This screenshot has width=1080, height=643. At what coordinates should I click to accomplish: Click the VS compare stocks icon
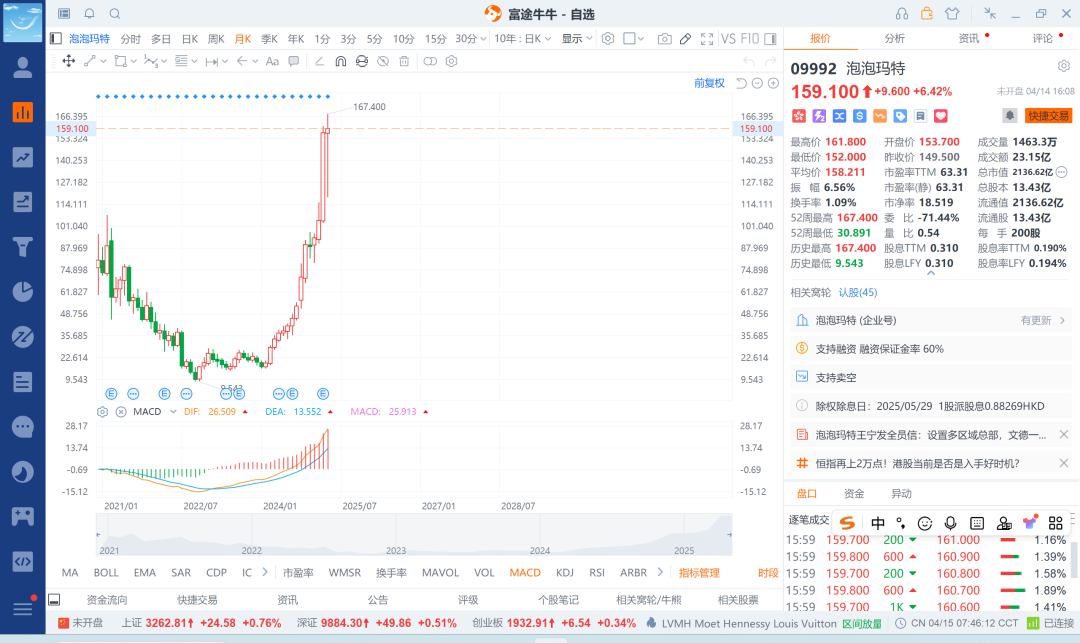728,39
